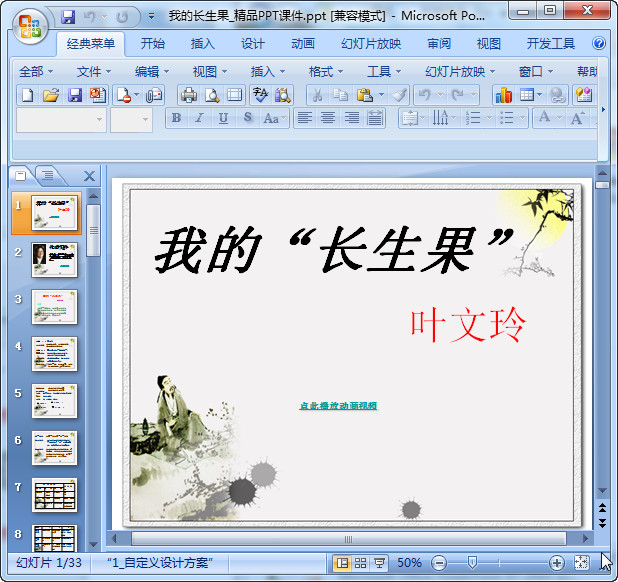Open the 文件 classic menu
Viewport: 618px width, 582px height.
[x=94, y=72]
